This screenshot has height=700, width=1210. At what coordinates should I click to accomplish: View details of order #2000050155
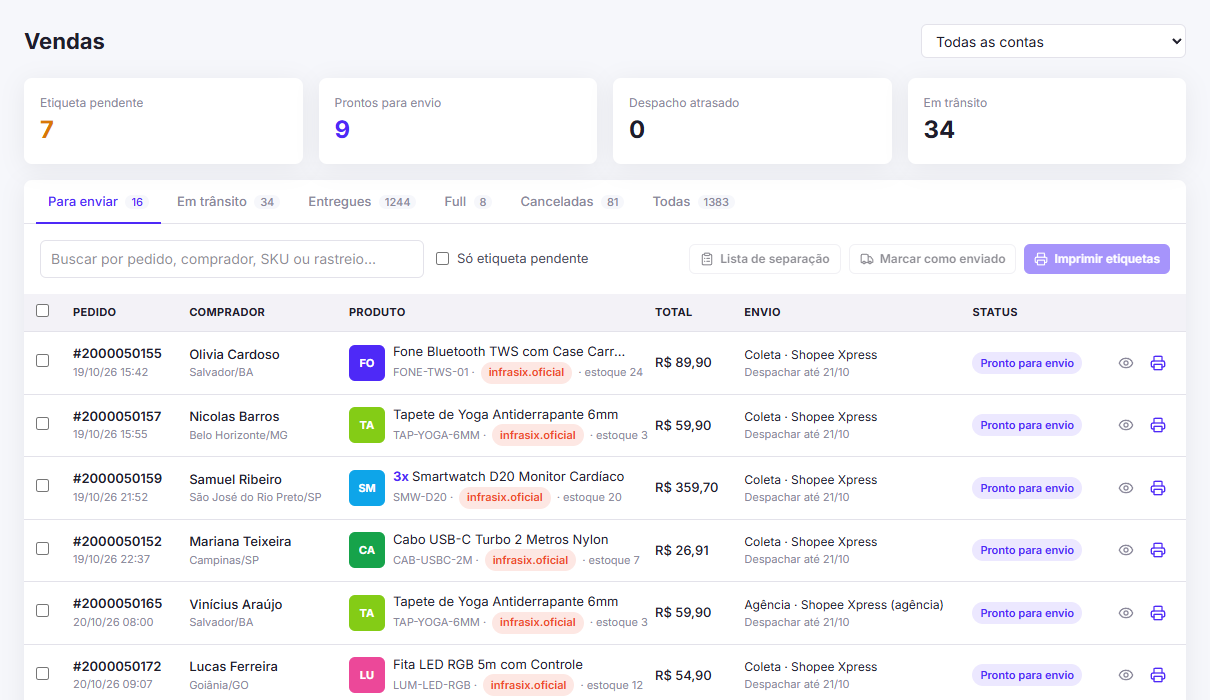pyautogui.click(x=1126, y=363)
